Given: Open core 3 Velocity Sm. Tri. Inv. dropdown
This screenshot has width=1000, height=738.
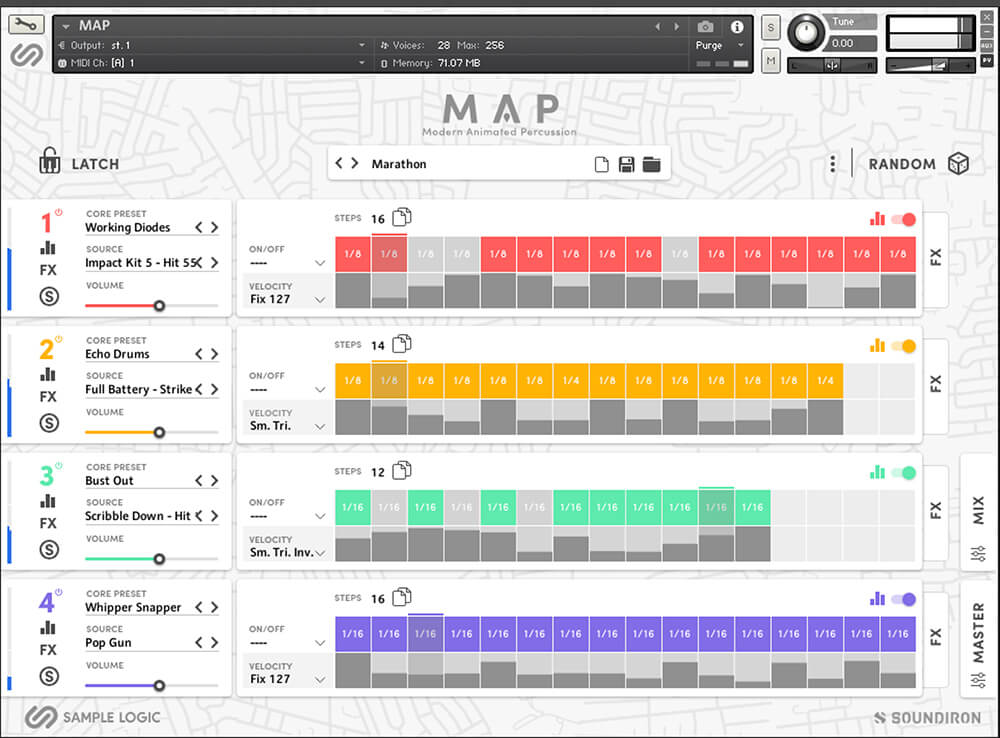Looking at the screenshot, I should [x=320, y=553].
